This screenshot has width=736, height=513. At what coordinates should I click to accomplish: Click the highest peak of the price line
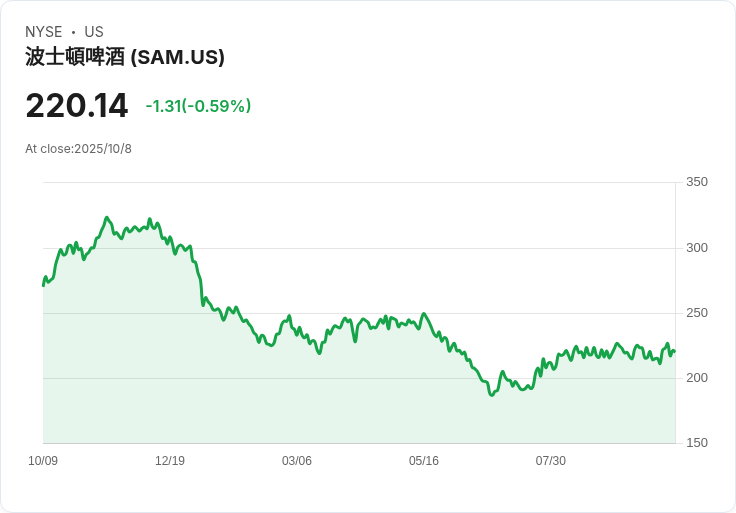point(107,217)
